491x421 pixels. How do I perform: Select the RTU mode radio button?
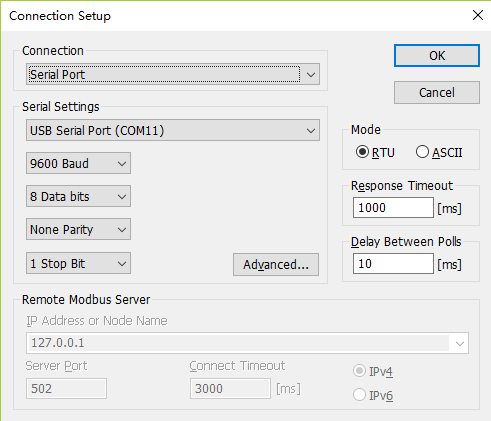click(x=362, y=152)
